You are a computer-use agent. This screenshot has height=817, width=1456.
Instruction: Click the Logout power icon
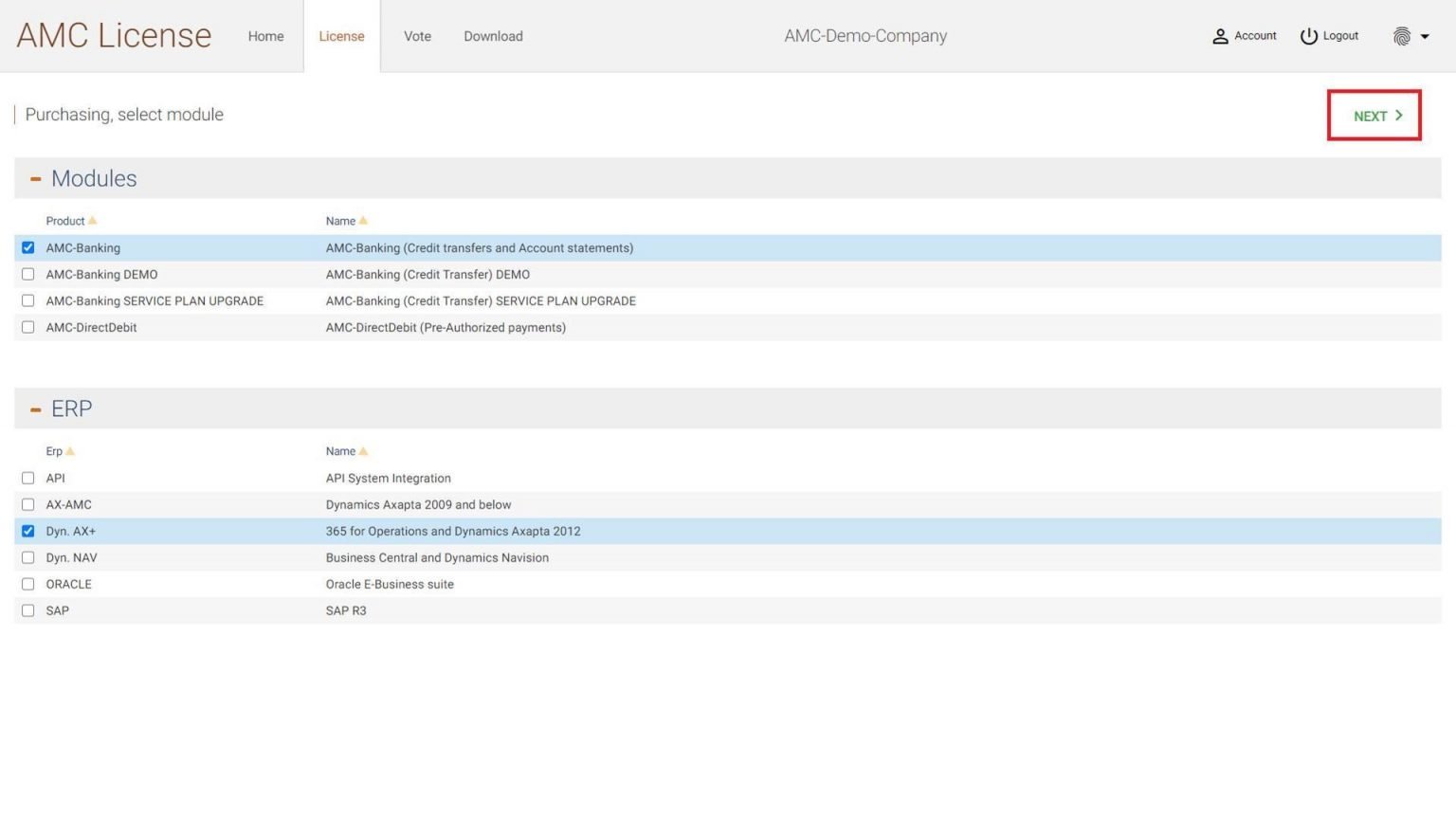coord(1309,36)
